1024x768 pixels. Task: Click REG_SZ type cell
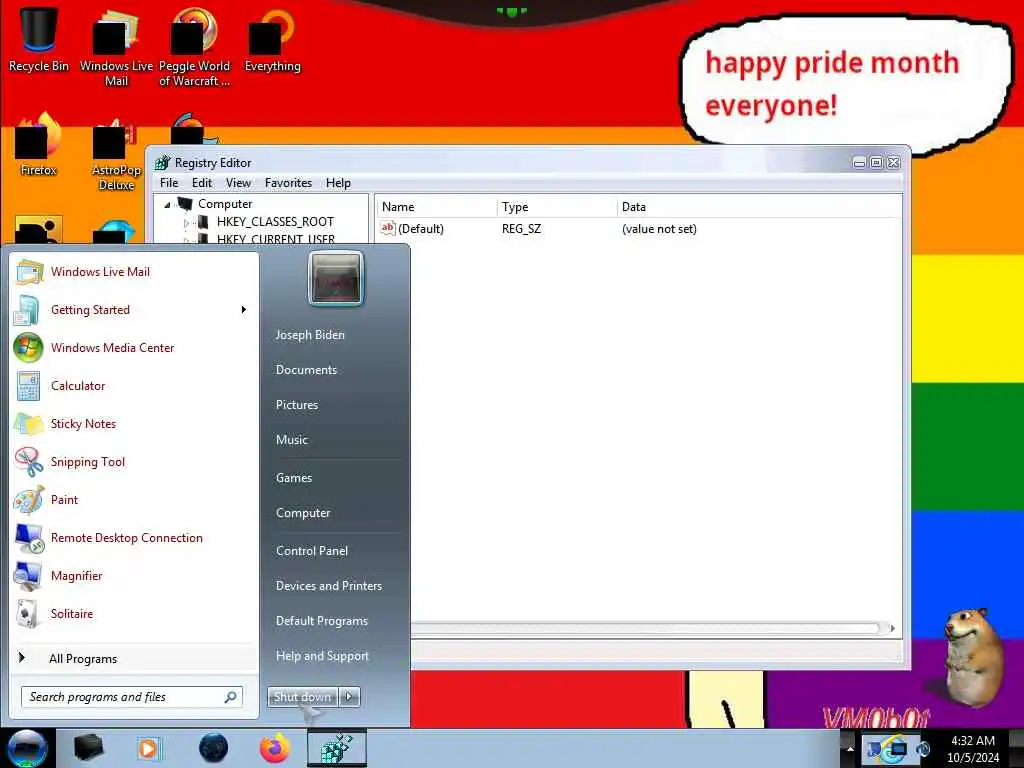[x=521, y=229]
